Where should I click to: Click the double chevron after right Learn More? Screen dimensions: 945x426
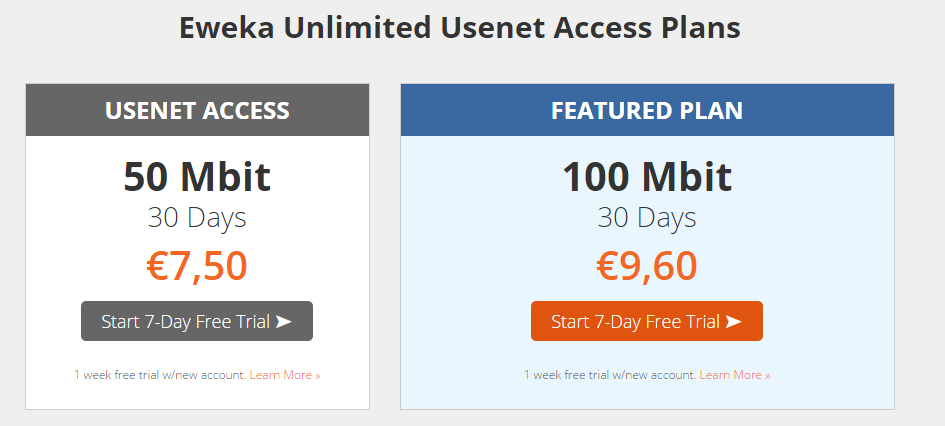point(767,375)
